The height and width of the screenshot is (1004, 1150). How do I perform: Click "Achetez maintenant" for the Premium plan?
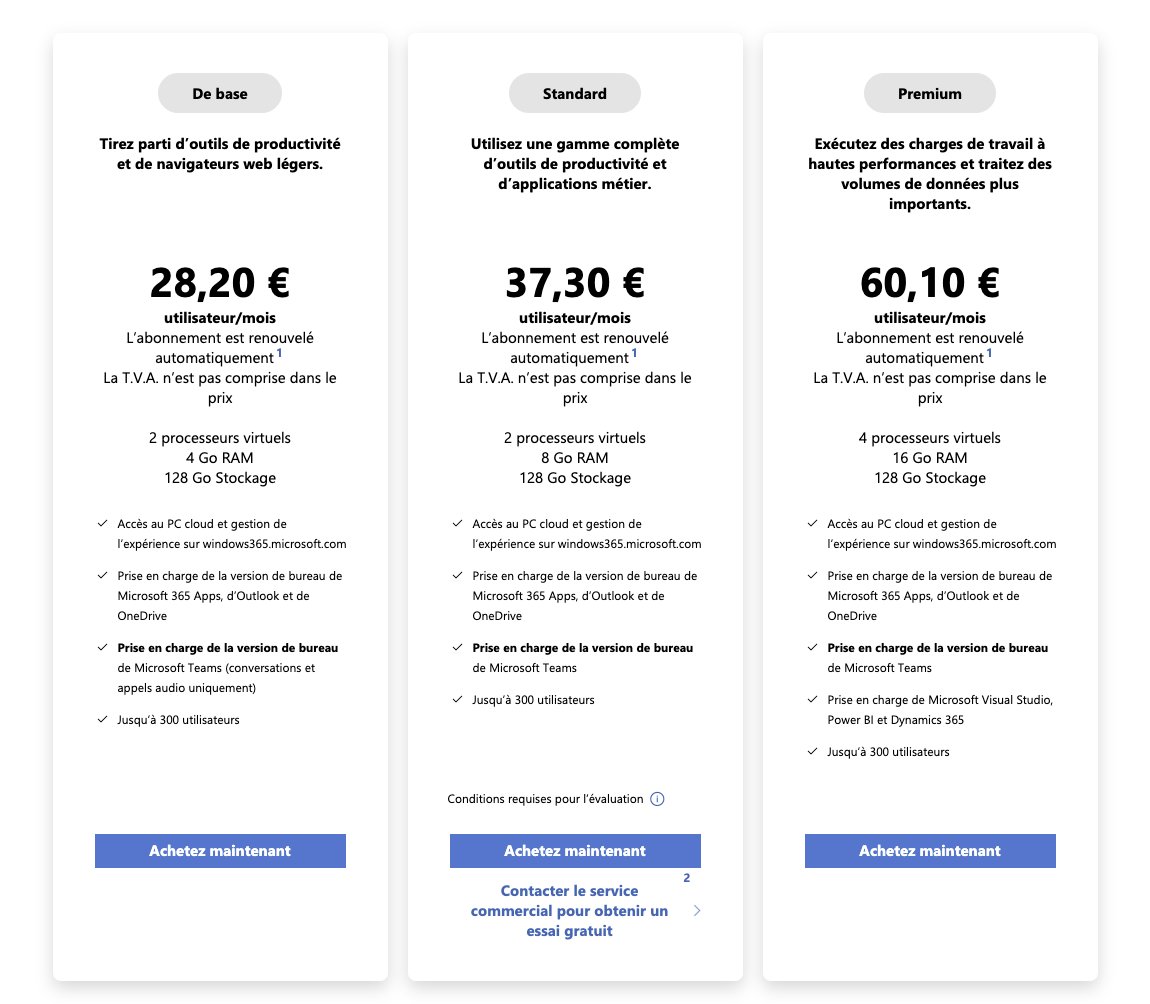(929, 850)
